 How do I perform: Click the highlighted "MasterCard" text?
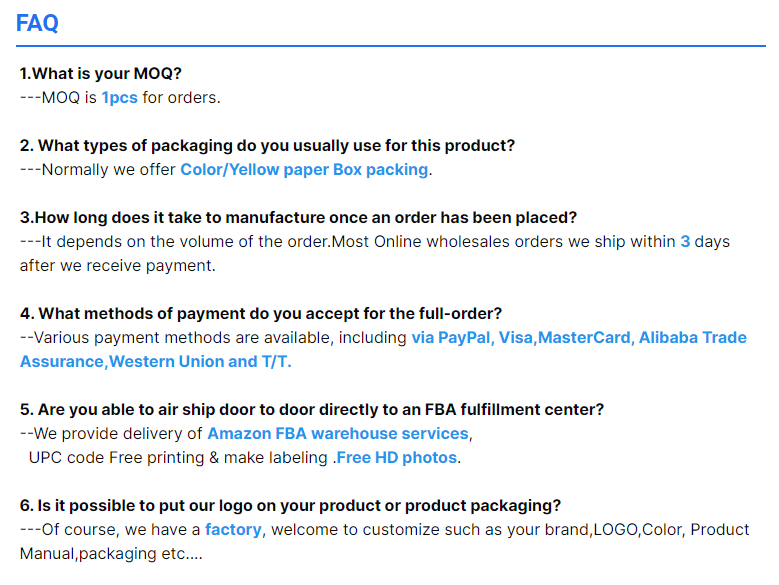pos(584,337)
